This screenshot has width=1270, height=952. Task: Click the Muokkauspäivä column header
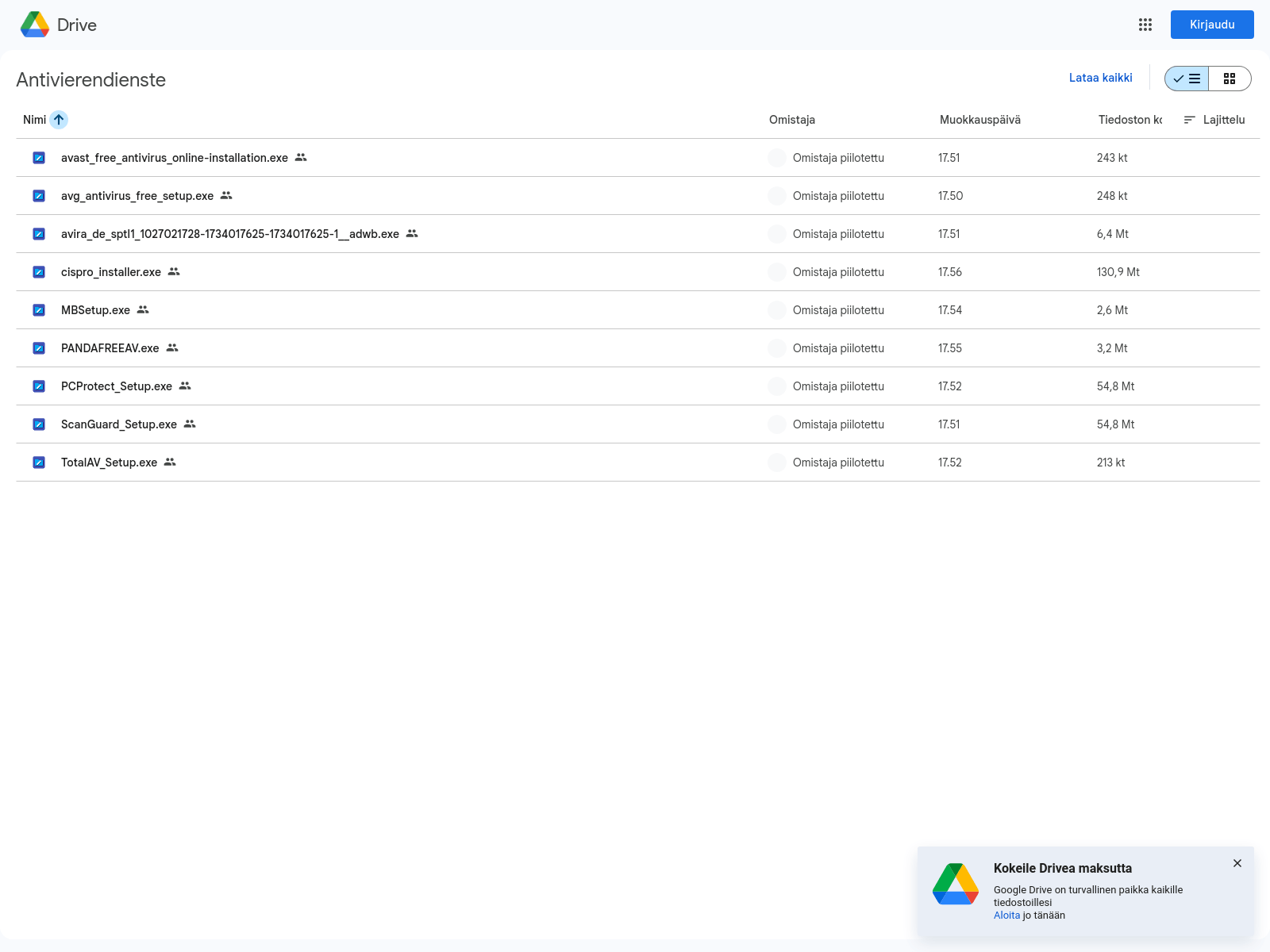pyautogui.click(x=980, y=120)
